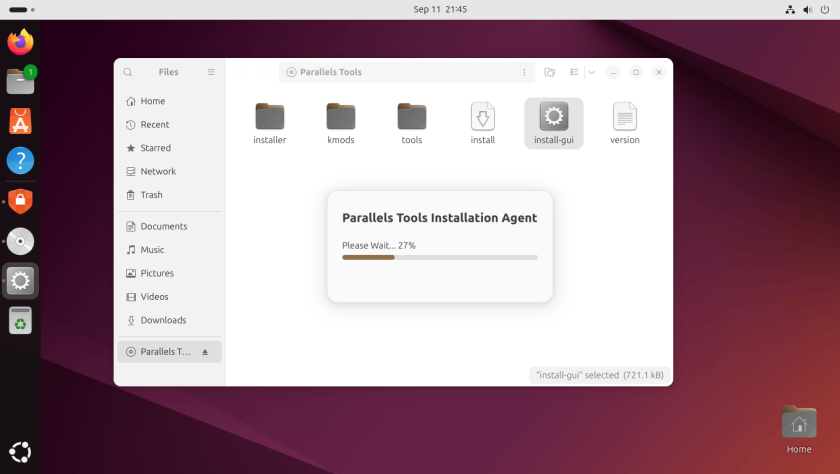Minimize the Files window
The image size is (840, 474).
[x=613, y=72]
